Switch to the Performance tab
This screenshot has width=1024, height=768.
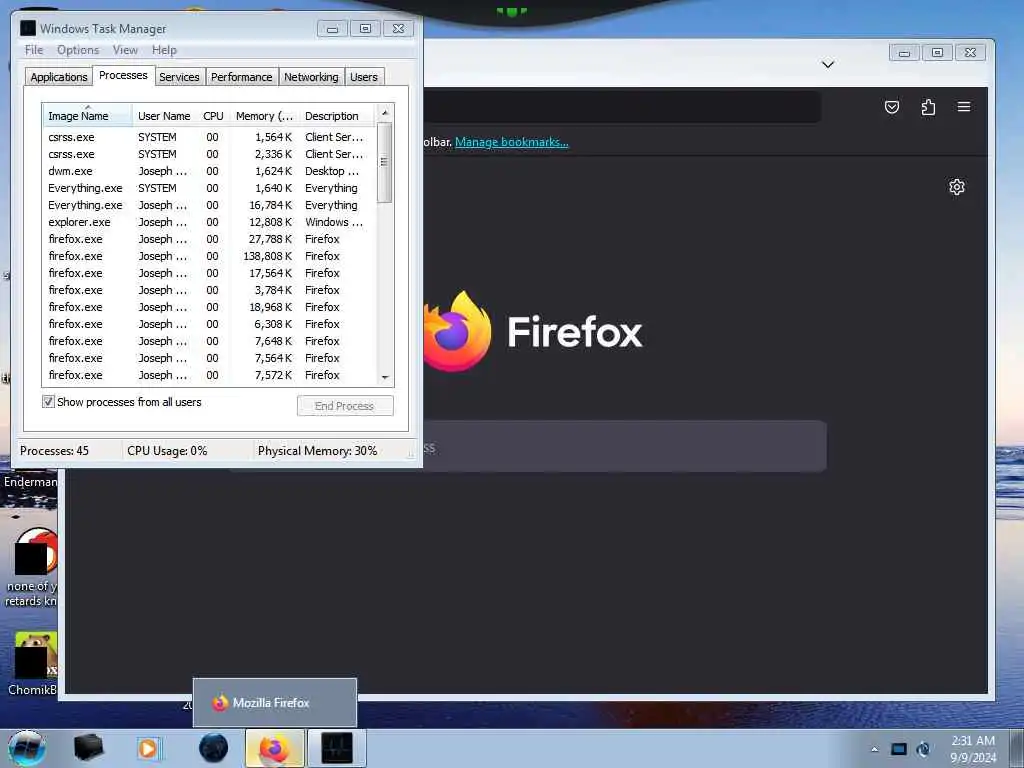click(242, 77)
